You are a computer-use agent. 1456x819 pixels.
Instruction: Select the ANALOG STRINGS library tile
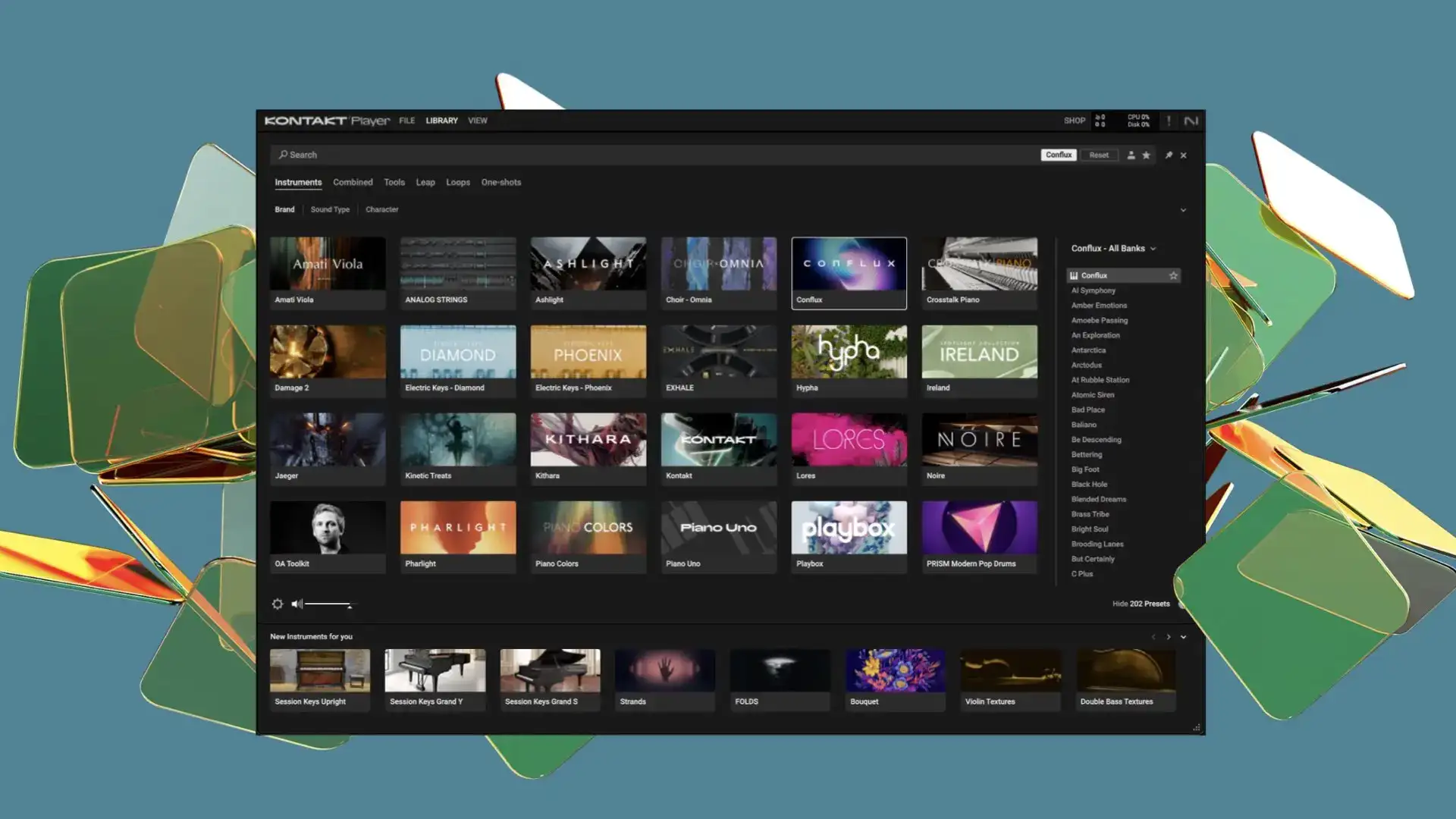pos(458,273)
